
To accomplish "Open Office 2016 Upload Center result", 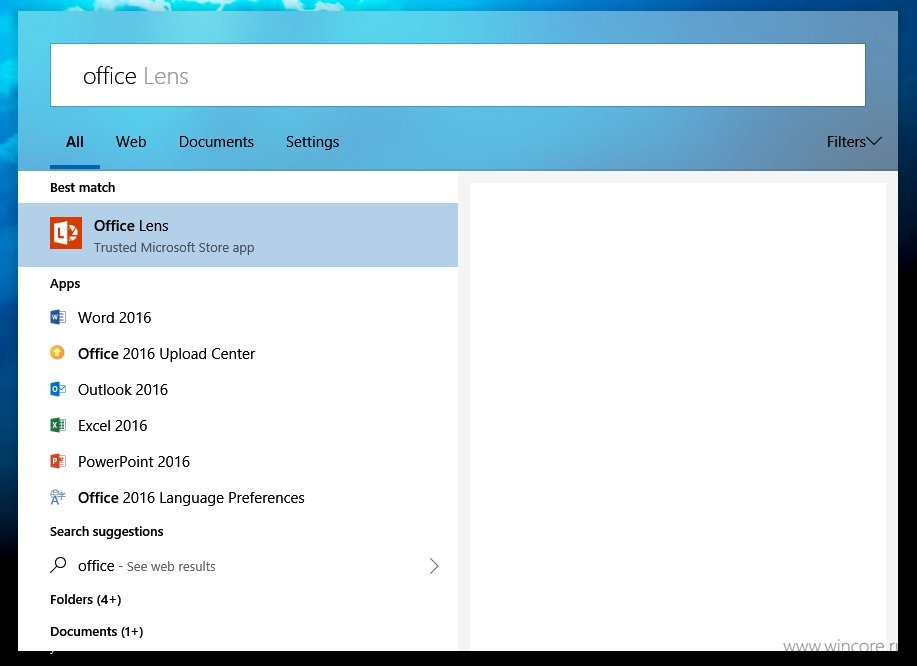I will [x=238, y=353].
